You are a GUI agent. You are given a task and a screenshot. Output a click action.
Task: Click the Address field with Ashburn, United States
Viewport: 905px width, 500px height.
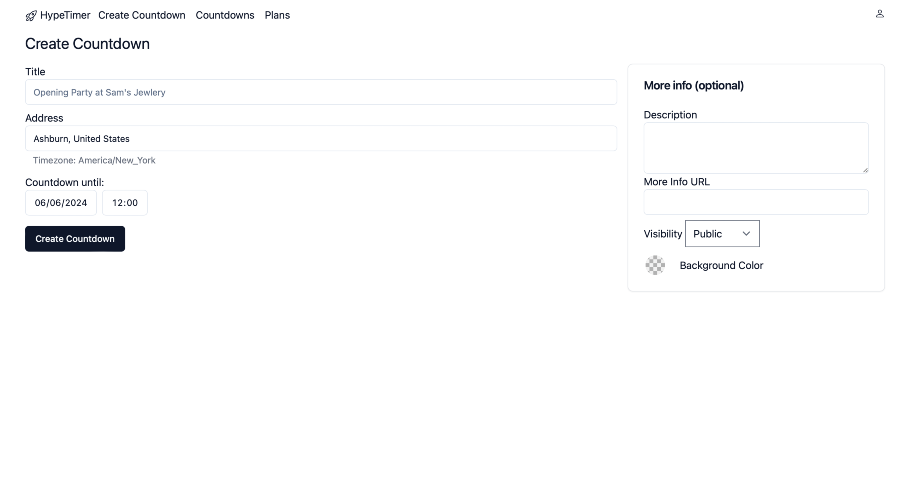coord(321,139)
